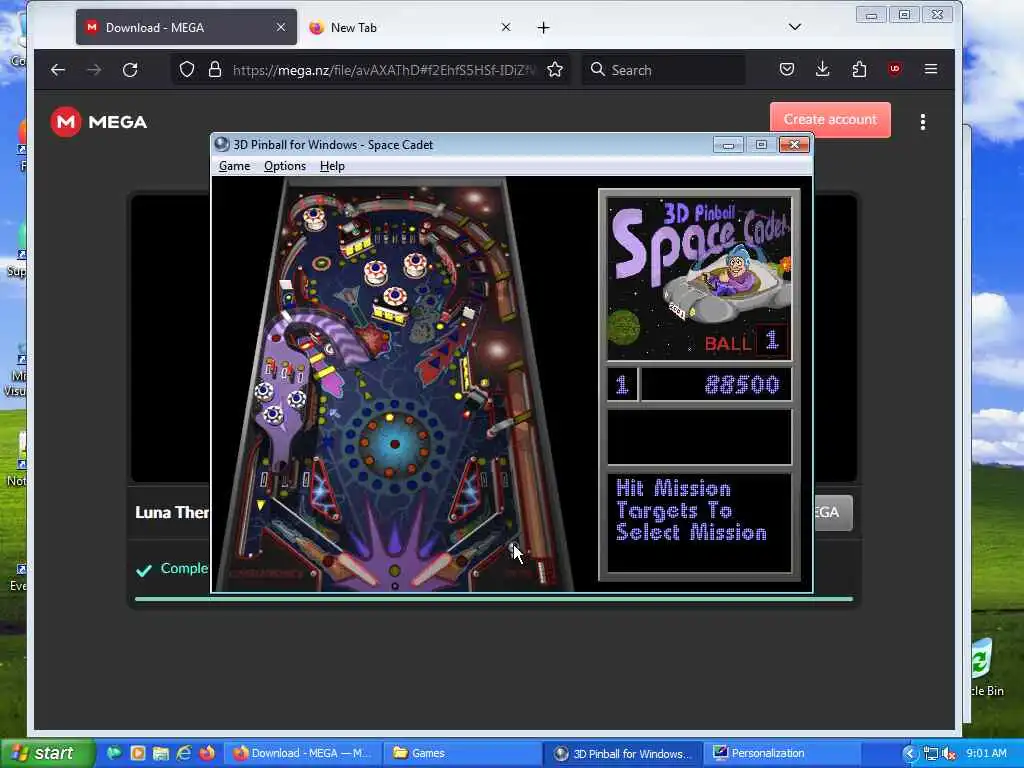This screenshot has height=768, width=1024.
Task: Click the pinball table plunger
Action: pos(543,571)
